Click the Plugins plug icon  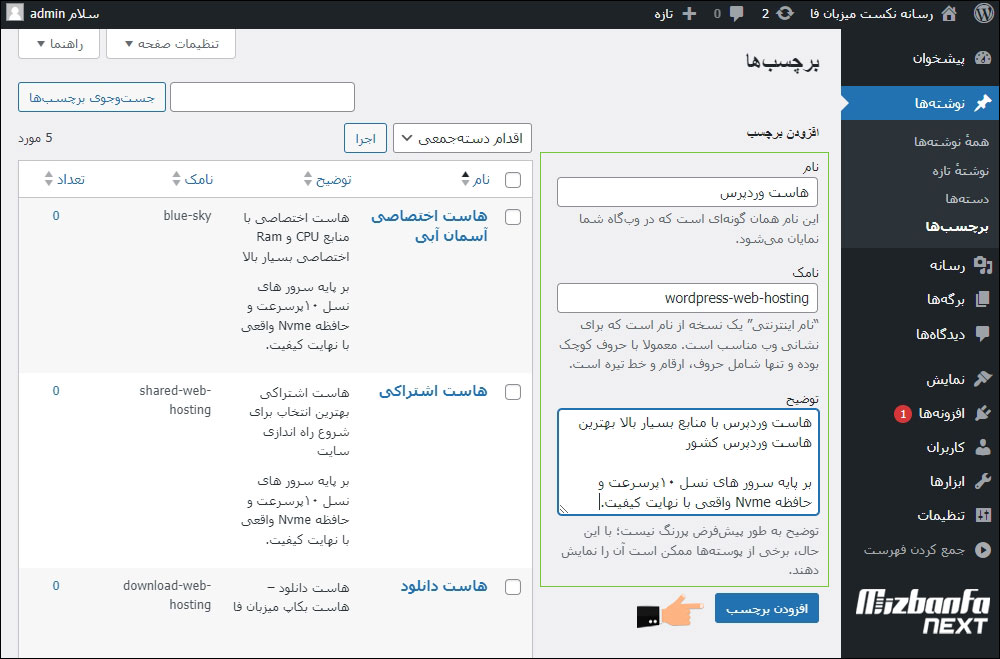coord(983,413)
